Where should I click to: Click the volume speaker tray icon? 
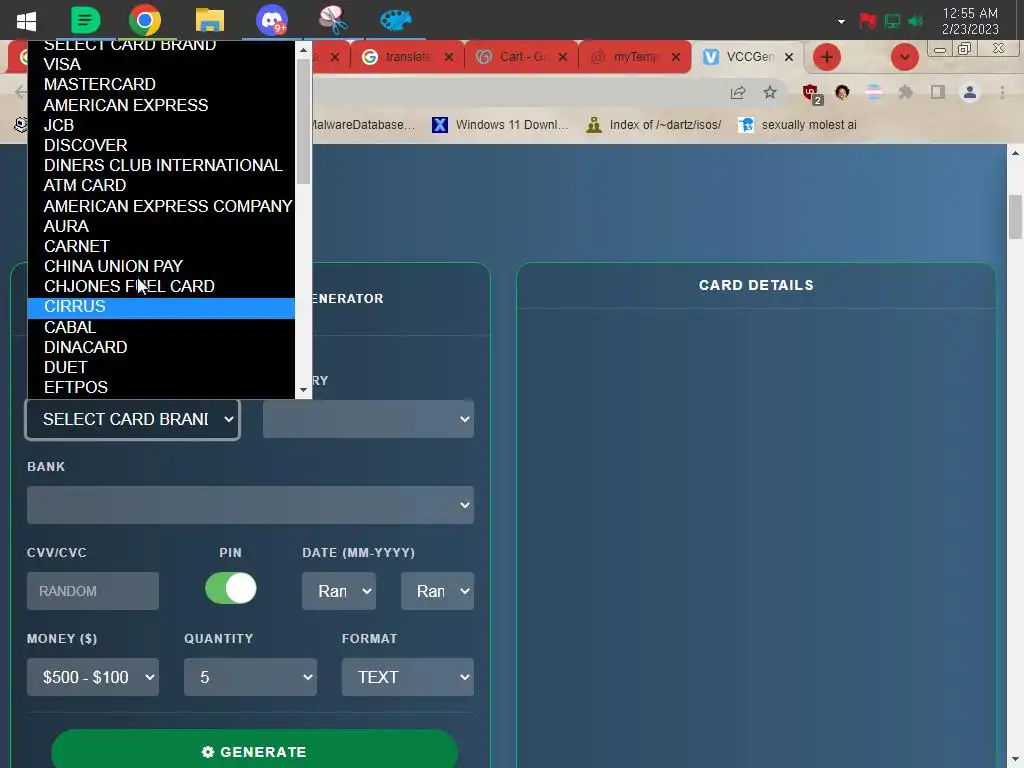tap(916, 22)
